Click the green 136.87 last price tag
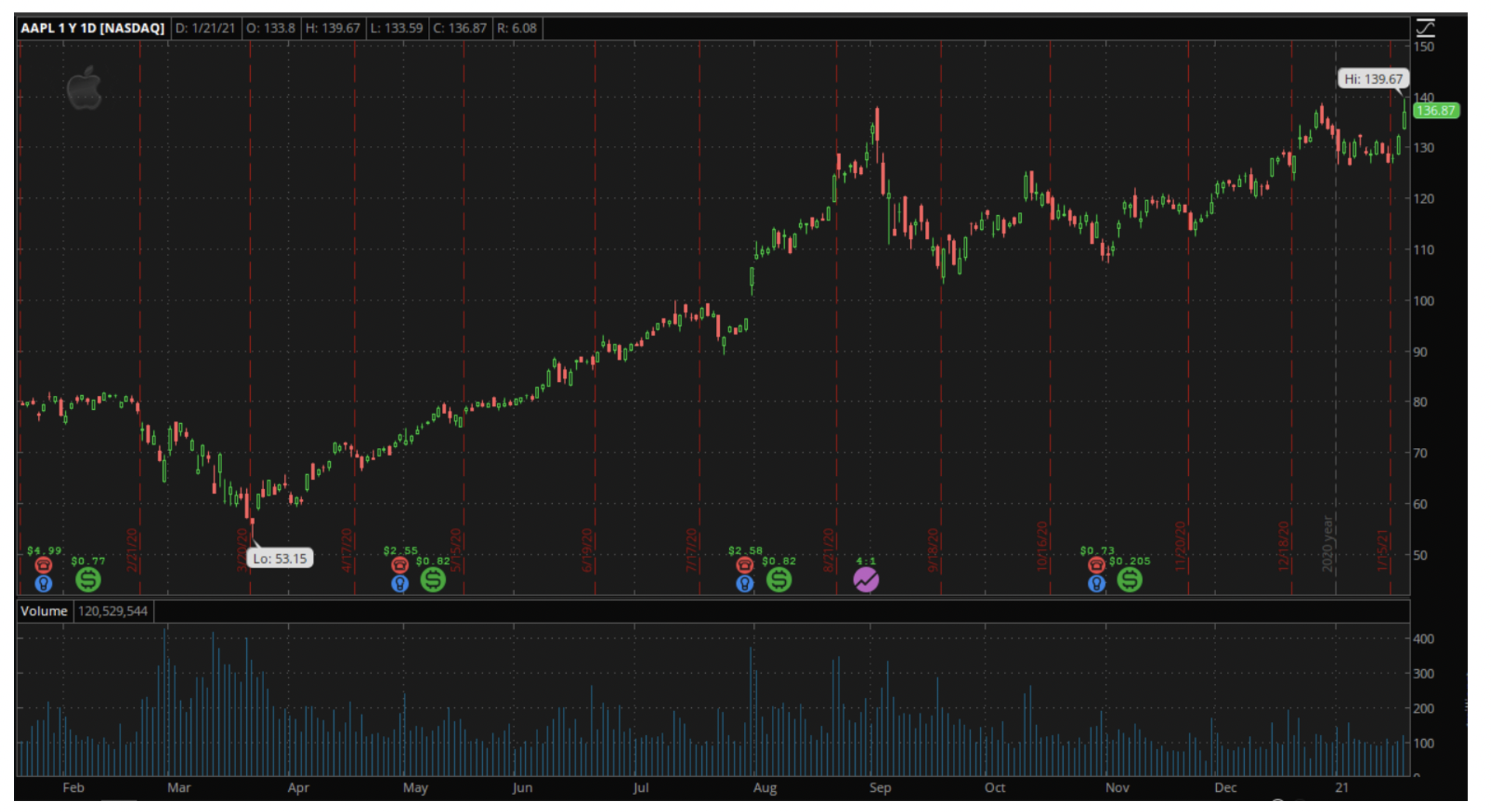 pyautogui.click(x=1436, y=110)
